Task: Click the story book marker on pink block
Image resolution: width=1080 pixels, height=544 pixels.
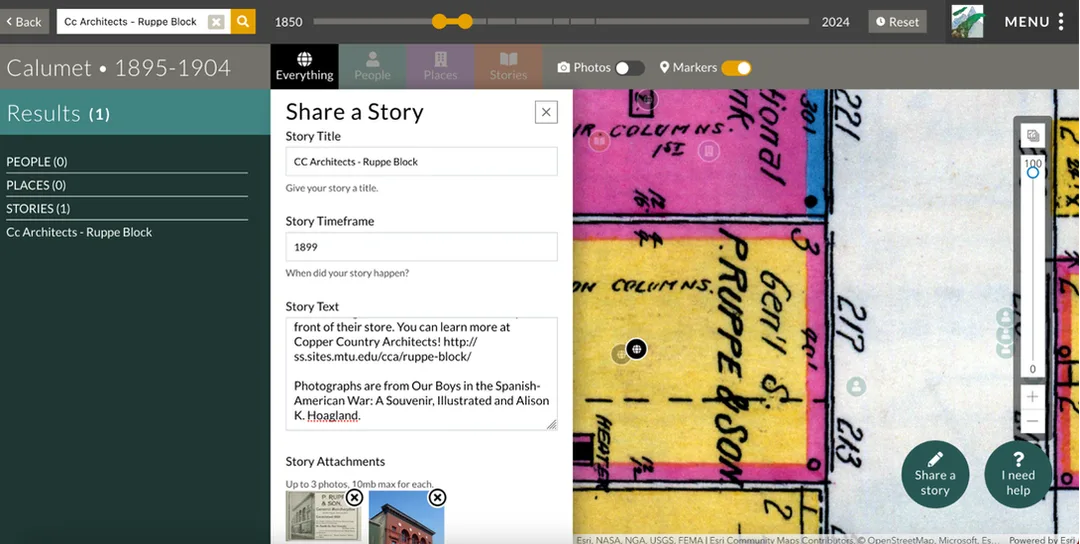Action: (599, 141)
